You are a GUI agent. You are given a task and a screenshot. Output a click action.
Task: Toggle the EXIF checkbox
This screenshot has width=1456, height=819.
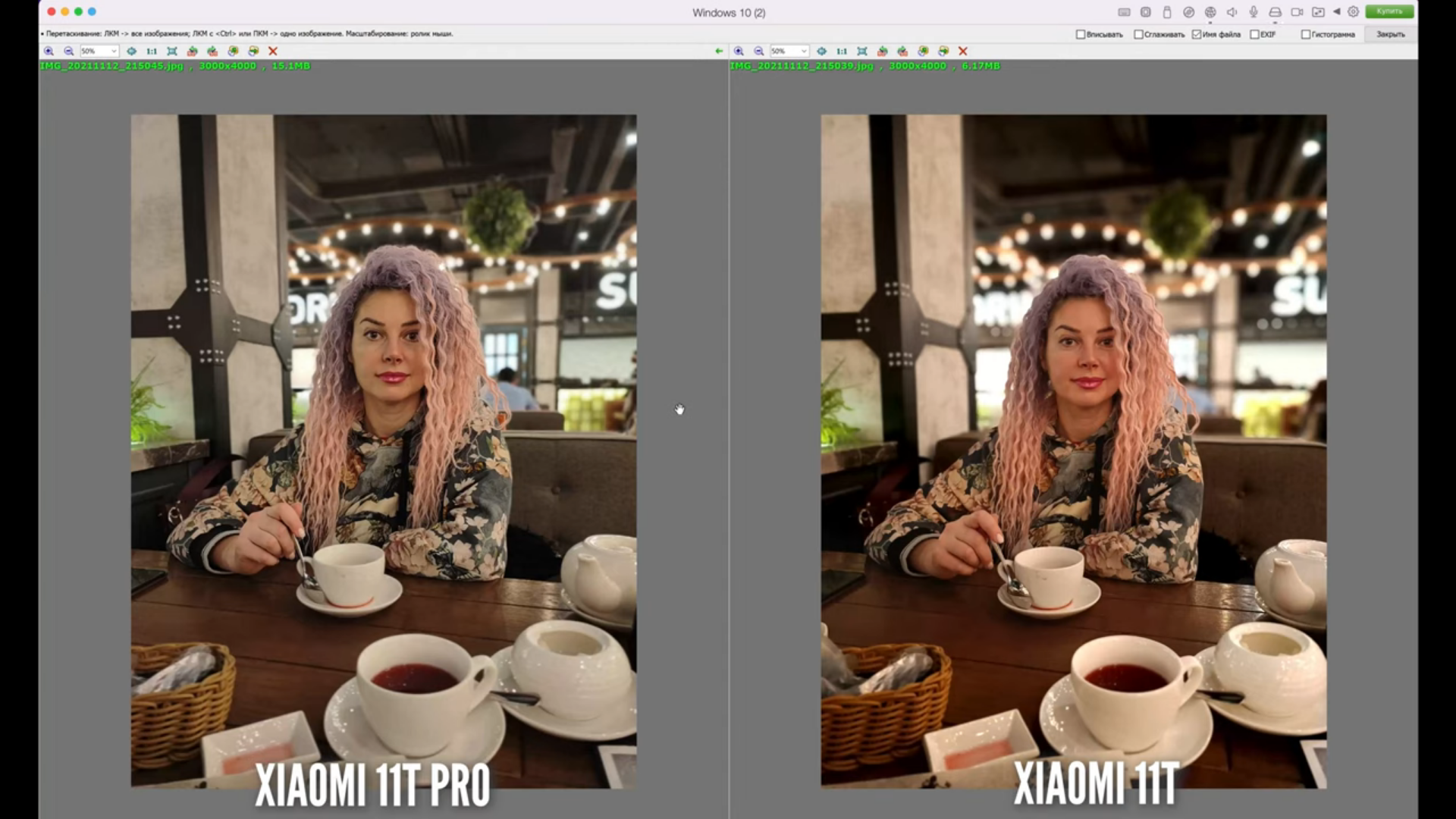coord(1254,34)
